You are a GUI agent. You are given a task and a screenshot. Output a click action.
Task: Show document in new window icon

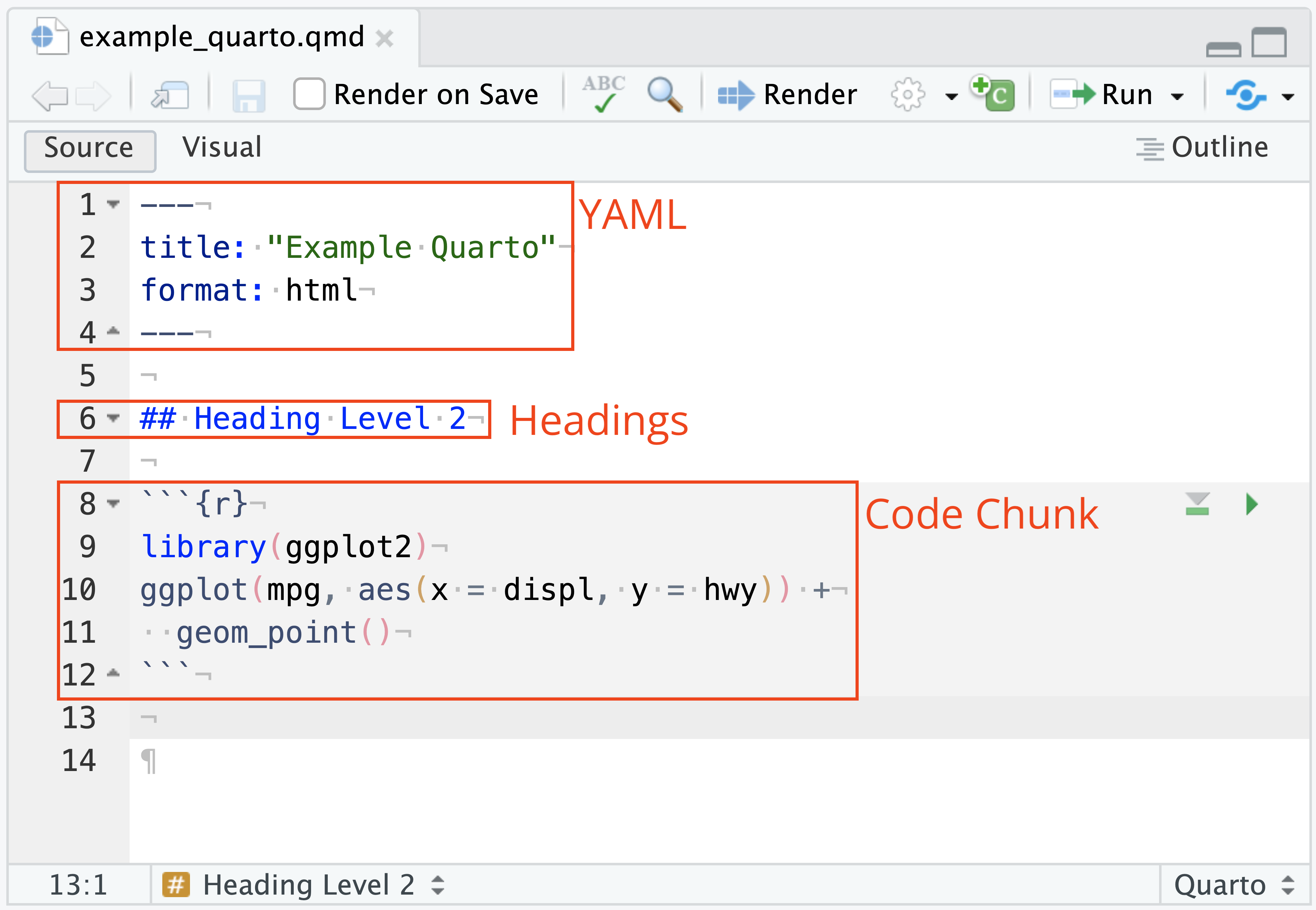click(170, 95)
